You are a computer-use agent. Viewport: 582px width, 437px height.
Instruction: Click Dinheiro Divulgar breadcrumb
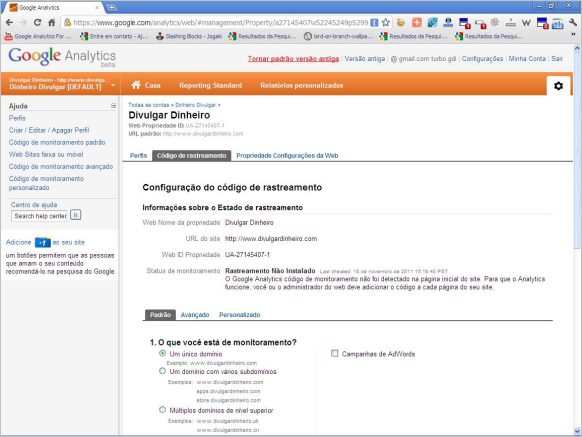[195, 105]
